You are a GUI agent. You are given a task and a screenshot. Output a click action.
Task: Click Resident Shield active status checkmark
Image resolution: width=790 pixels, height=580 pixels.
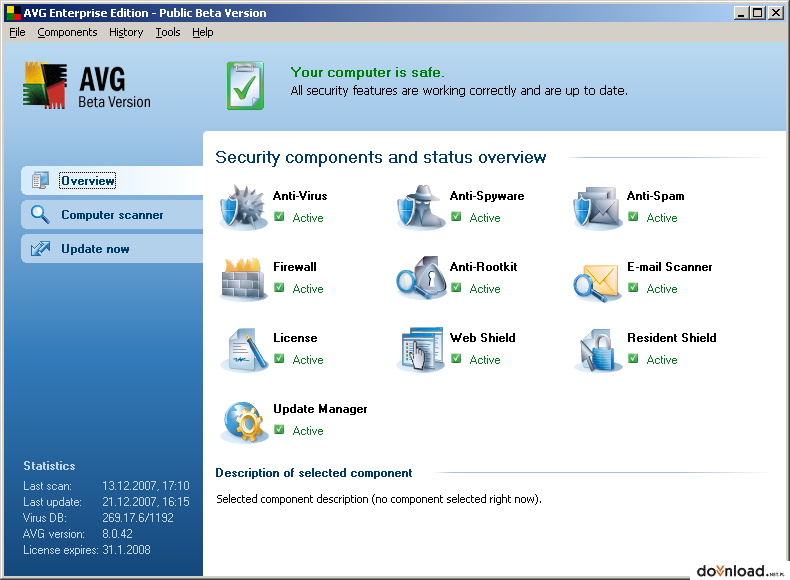(x=633, y=359)
